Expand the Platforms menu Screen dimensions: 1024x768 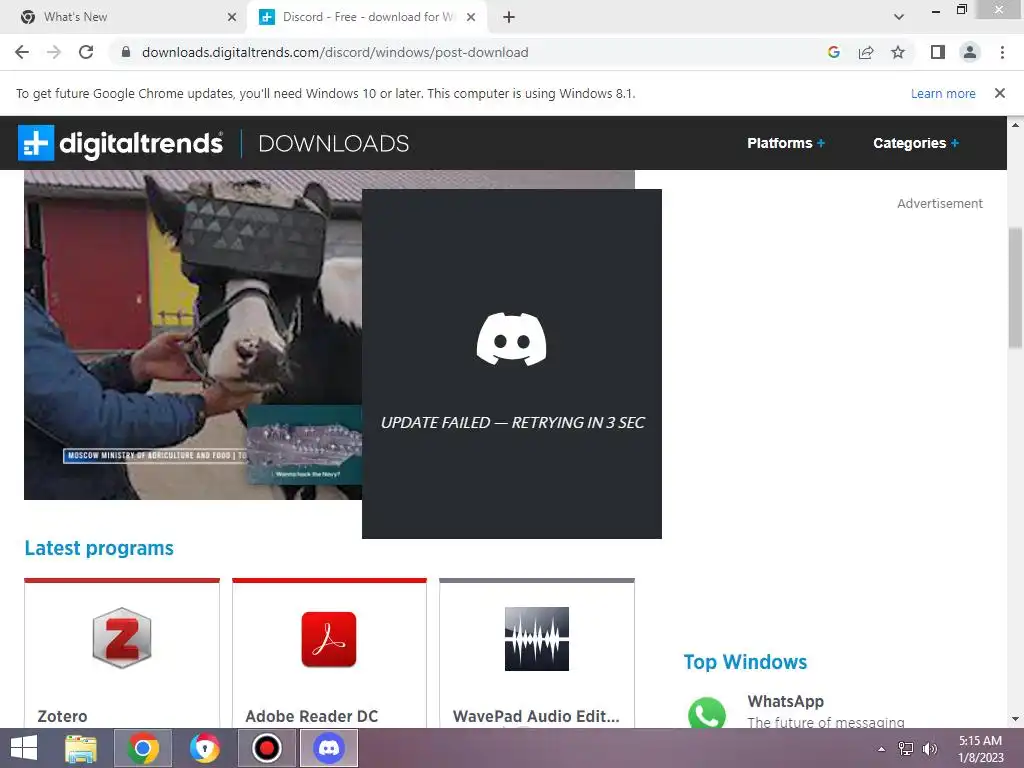786,143
